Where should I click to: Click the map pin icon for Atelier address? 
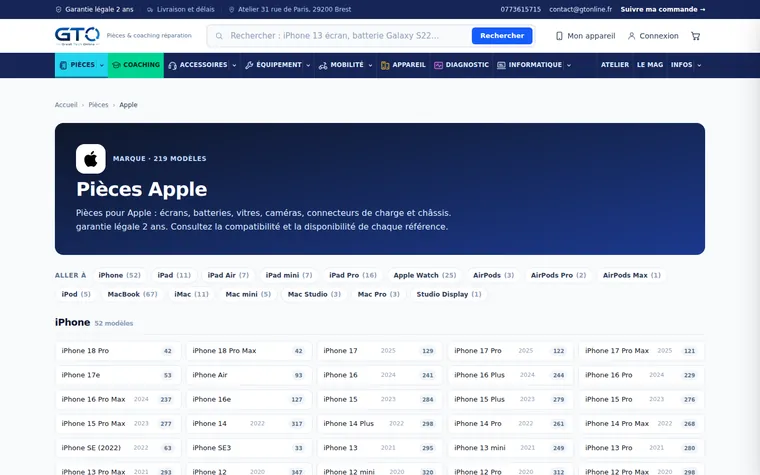coord(231,9)
